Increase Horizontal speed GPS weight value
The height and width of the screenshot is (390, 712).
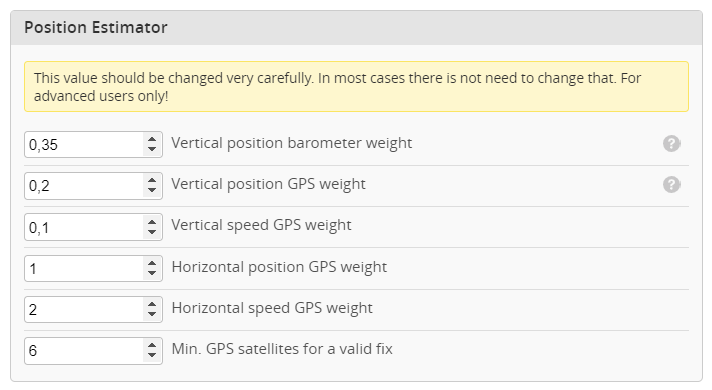(x=152, y=303)
